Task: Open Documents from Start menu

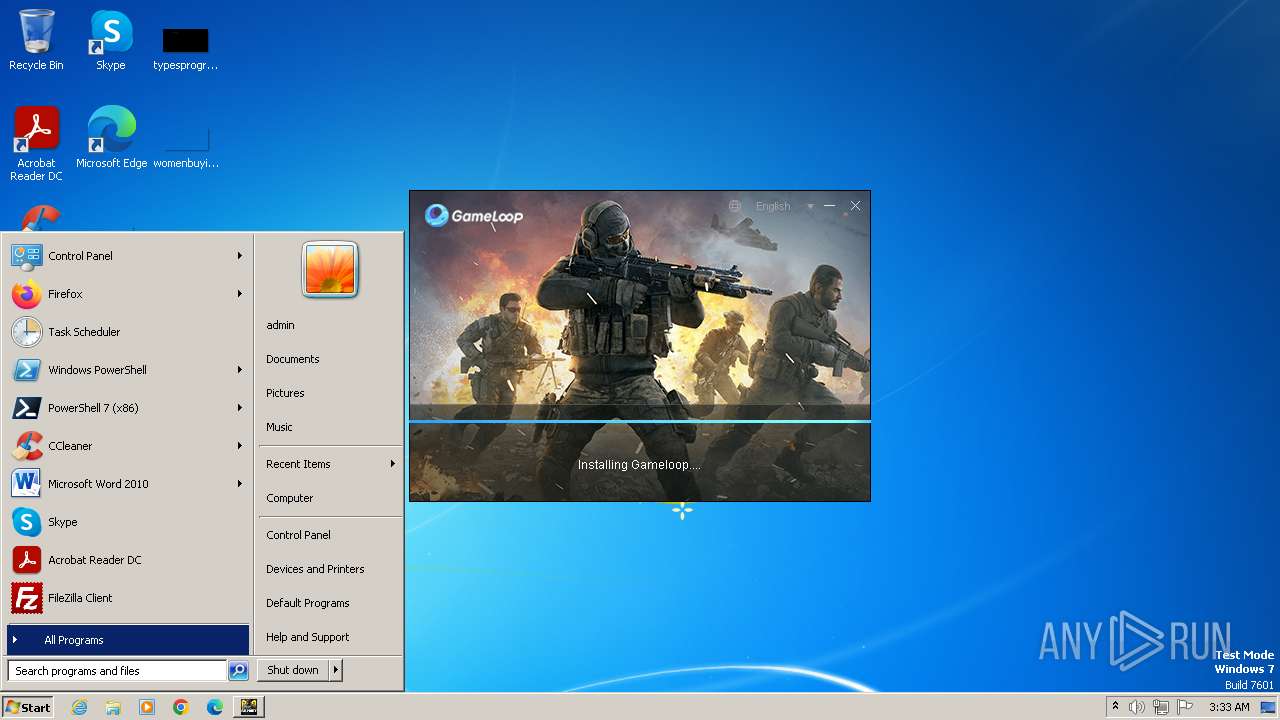Action: pos(330,359)
